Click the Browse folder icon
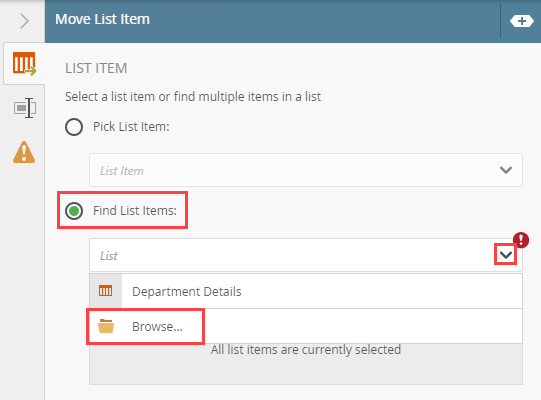This screenshot has height=400, width=541. click(x=106, y=326)
